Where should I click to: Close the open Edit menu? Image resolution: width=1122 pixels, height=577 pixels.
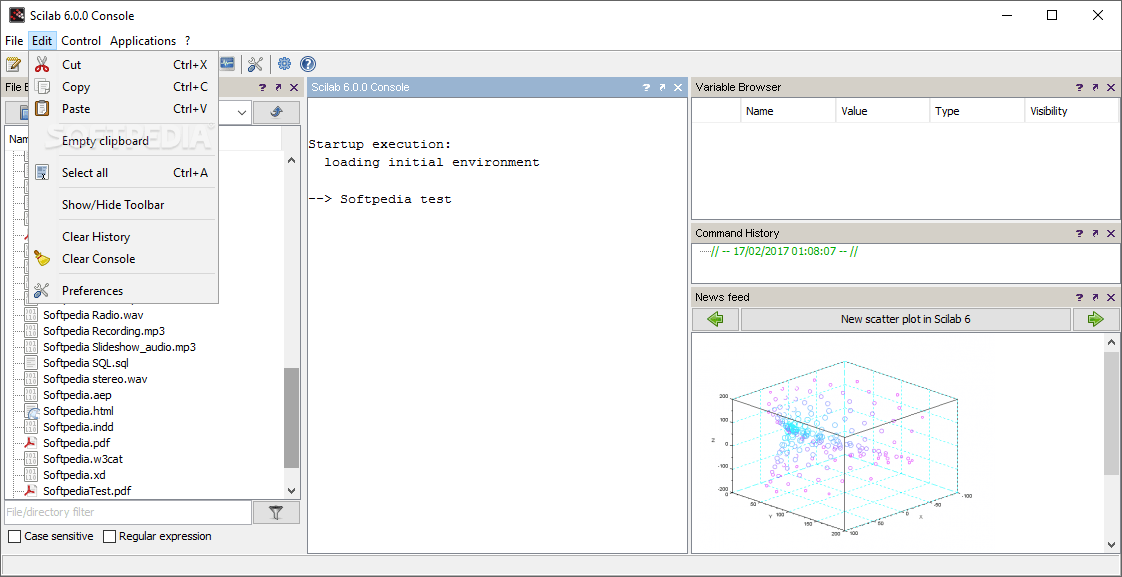pyautogui.click(x=42, y=41)
